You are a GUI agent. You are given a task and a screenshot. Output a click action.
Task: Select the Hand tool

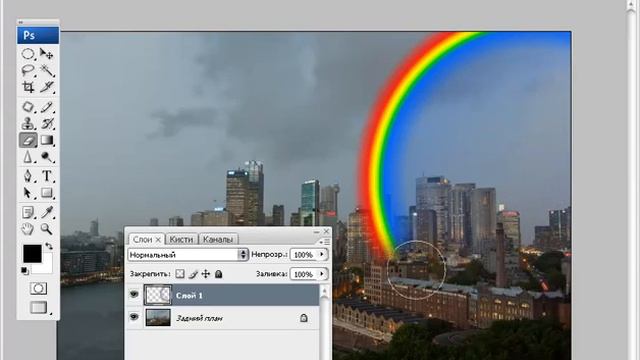pyautogui.click(x=28, y=229)
